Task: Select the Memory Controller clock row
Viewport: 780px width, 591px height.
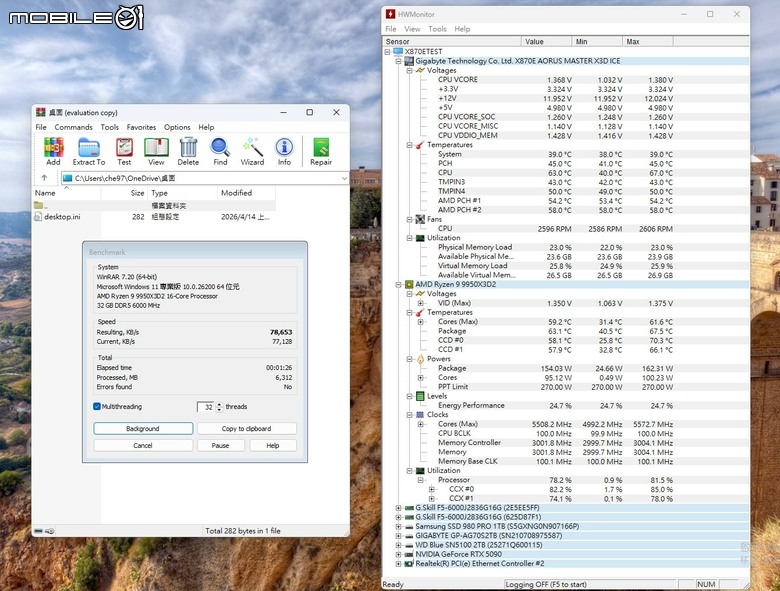Action: [x=555, y=443]
